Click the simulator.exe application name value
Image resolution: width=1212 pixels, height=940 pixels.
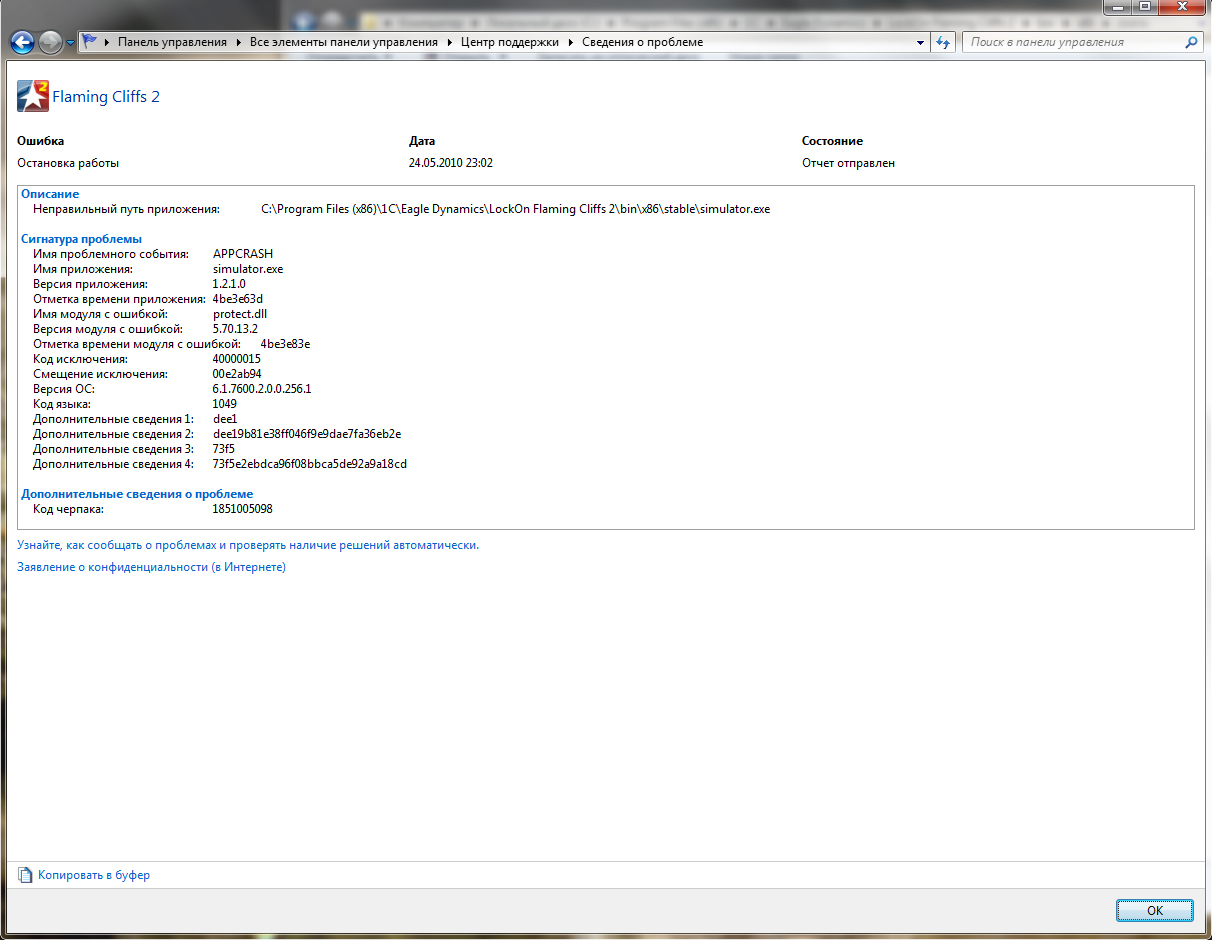(248, 269)
